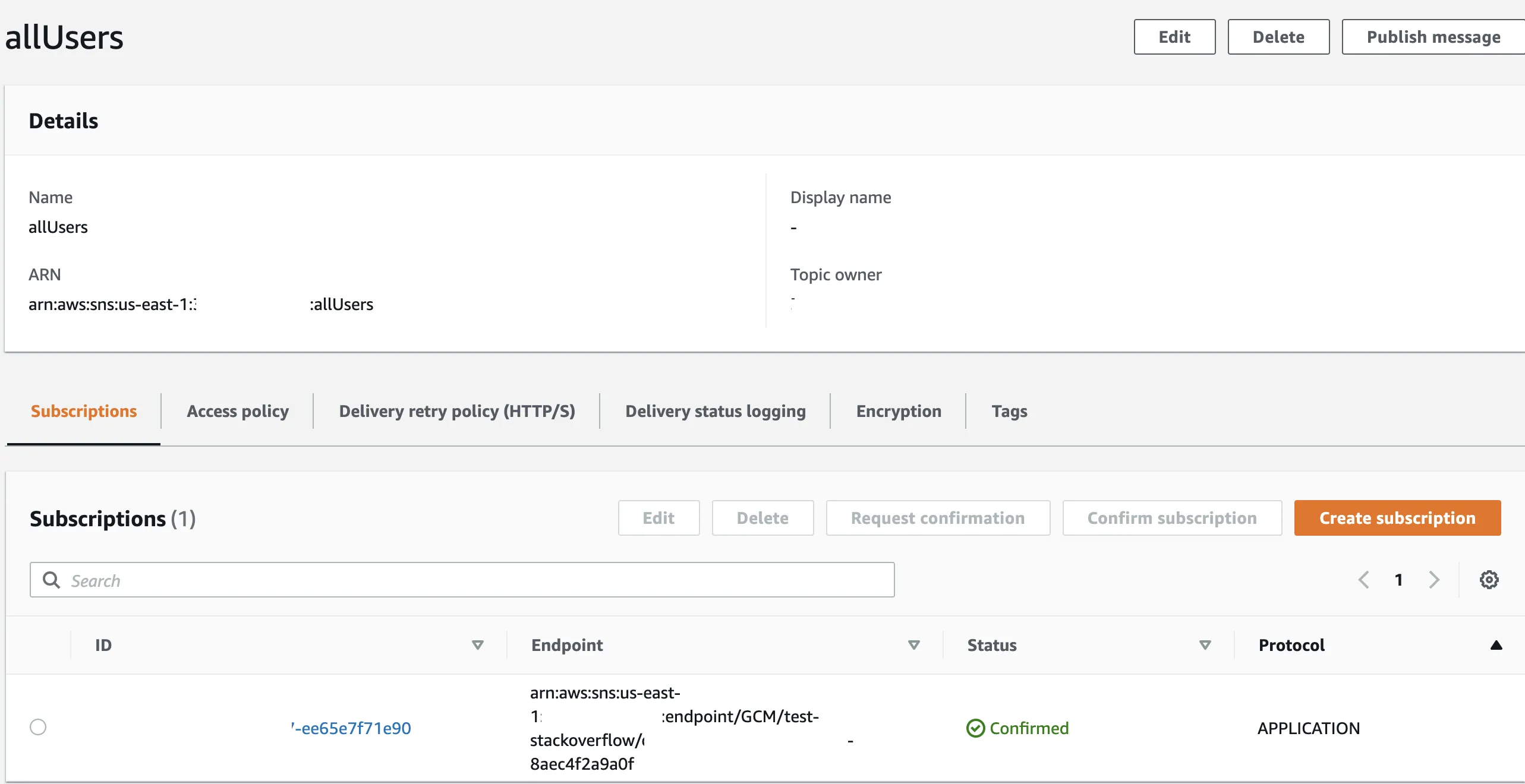
Task: Open the Endpoint column sort dropdown
Action: click(914, 645)
